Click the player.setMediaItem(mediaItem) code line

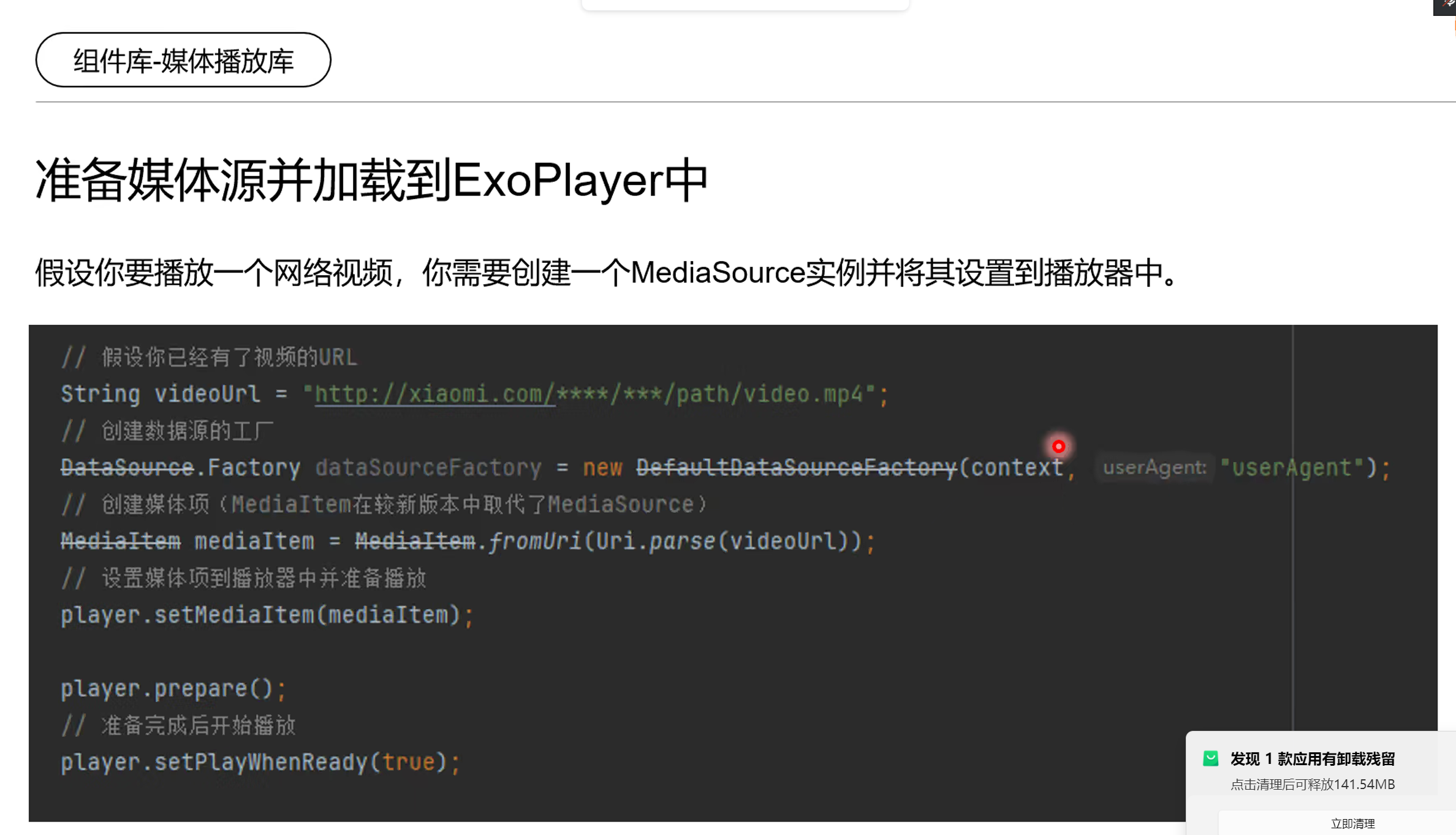point(266,614)
